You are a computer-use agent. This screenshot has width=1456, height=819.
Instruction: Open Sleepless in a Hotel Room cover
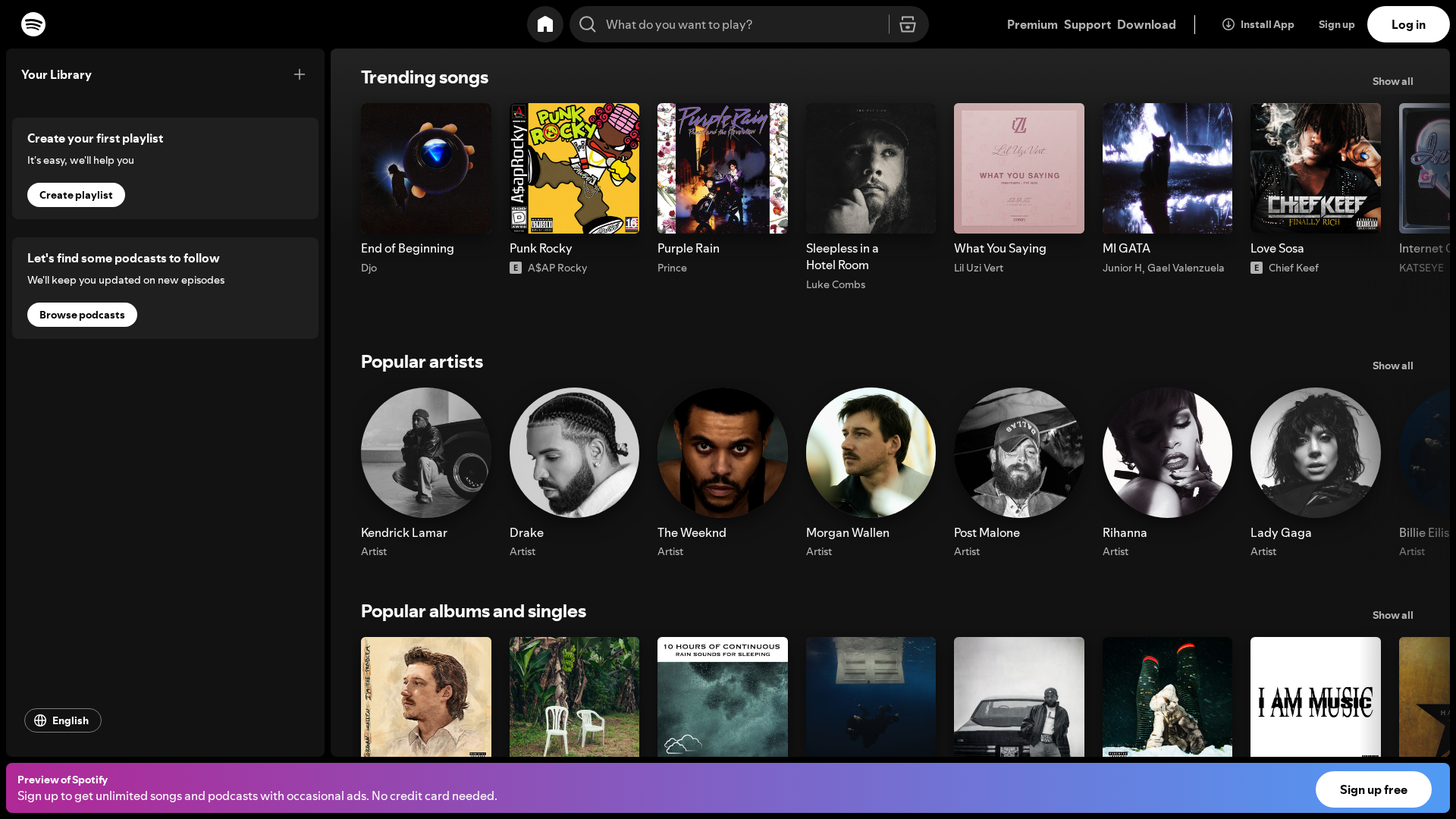point(871,168)
